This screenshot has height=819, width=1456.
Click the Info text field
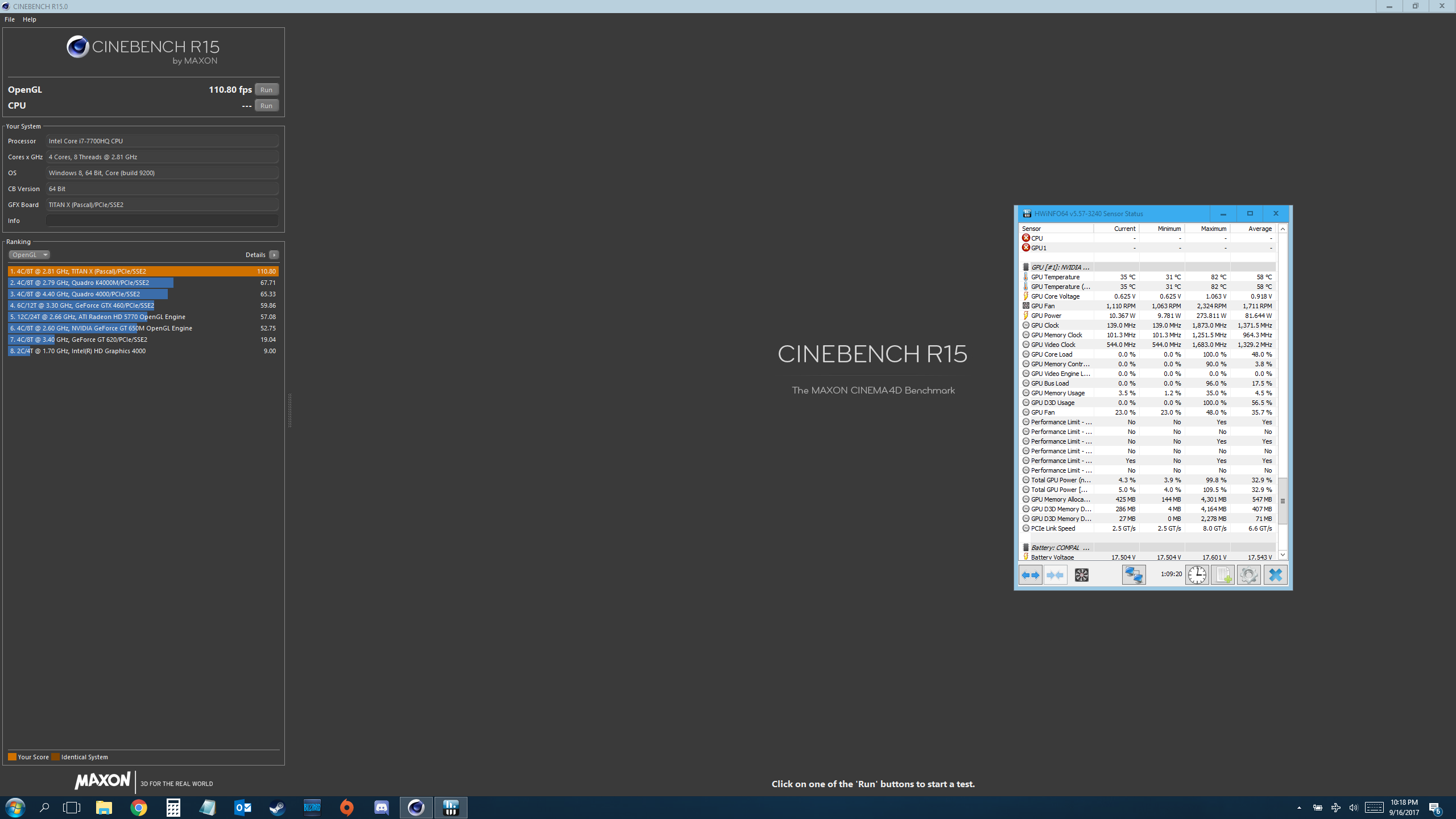tap(162, 221)
